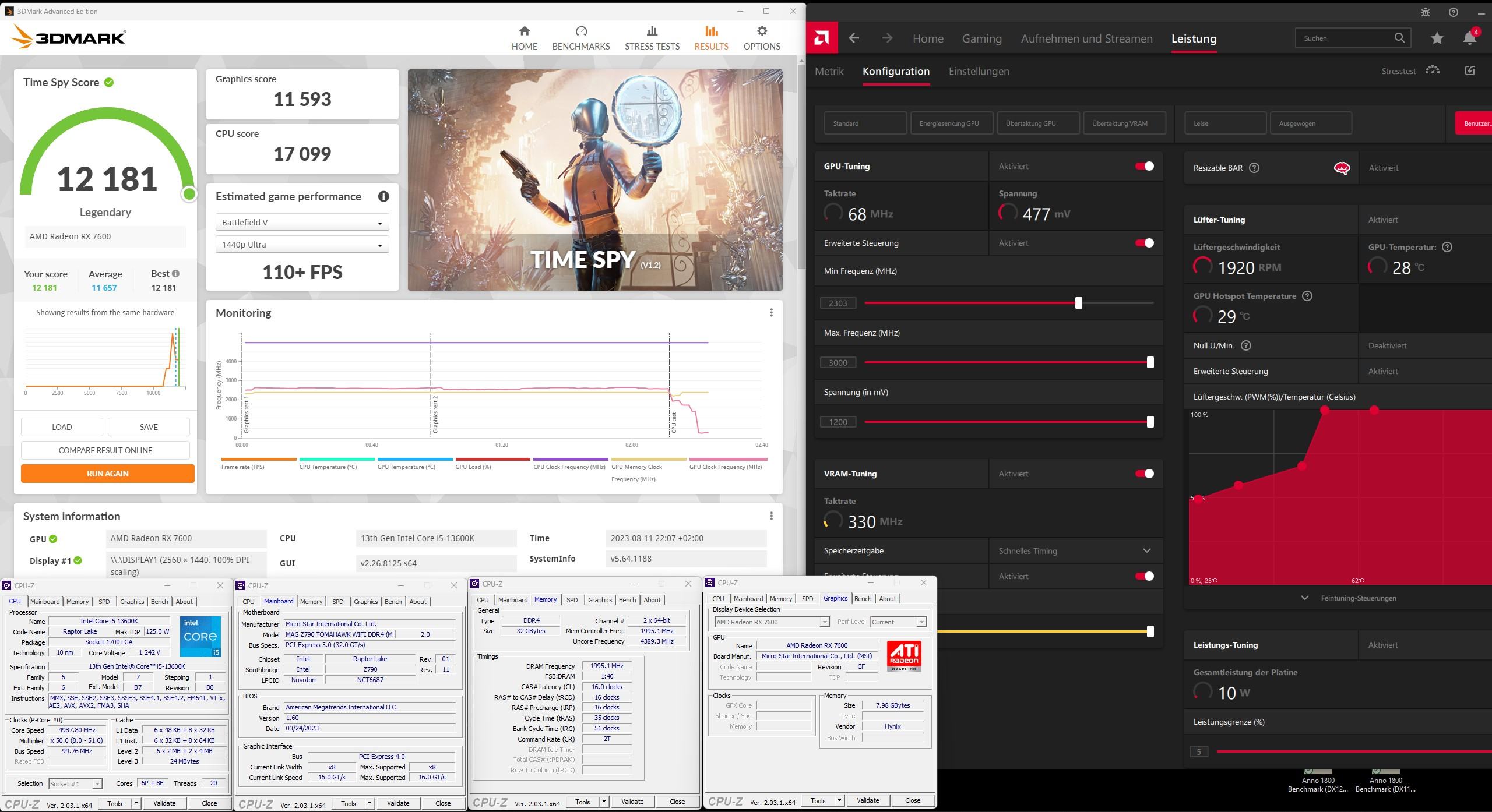Click COMPARE RESULT ONLINE button
The width and height of the screenshot is (1492, 812).
click(x=105, y=450)
